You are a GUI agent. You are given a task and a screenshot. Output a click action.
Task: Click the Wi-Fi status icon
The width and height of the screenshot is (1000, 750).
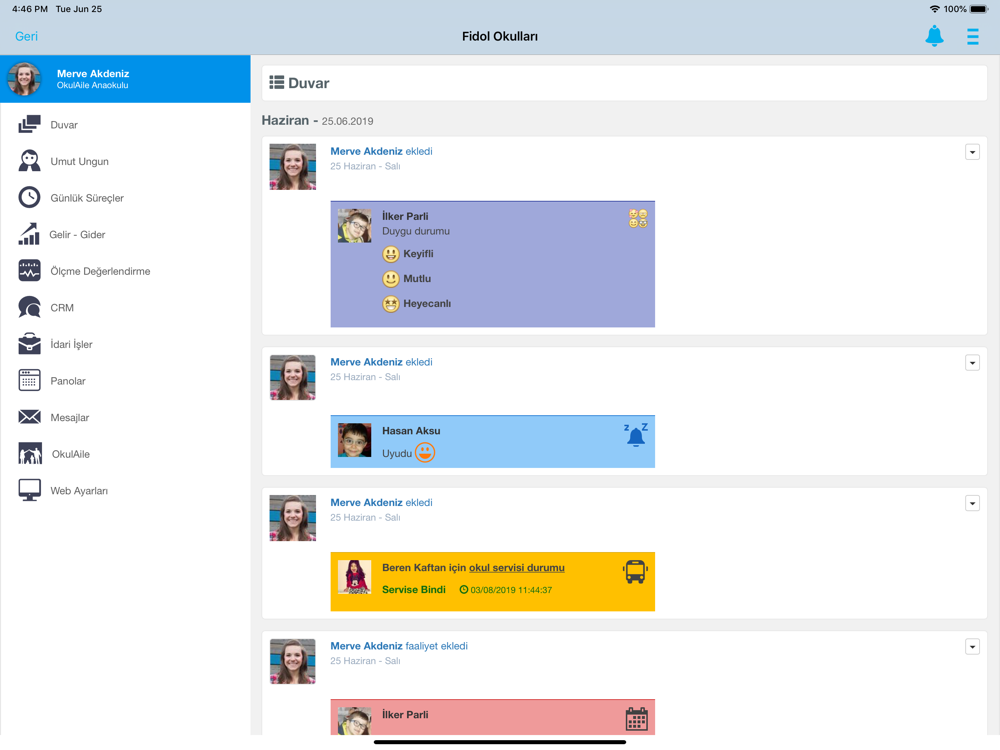[934, 9]
